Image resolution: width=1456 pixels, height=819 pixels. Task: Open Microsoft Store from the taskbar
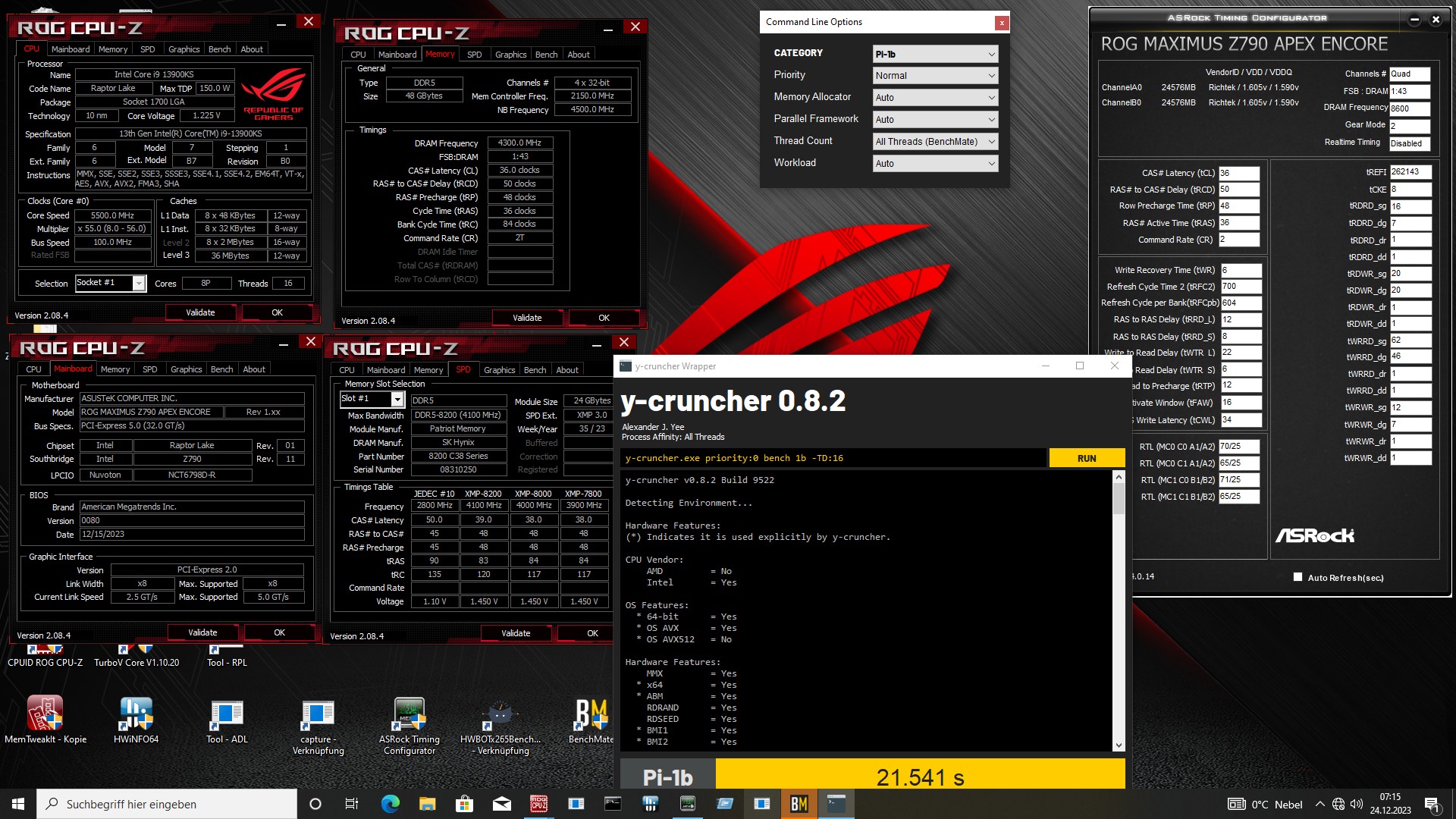[x=464, y=804]
